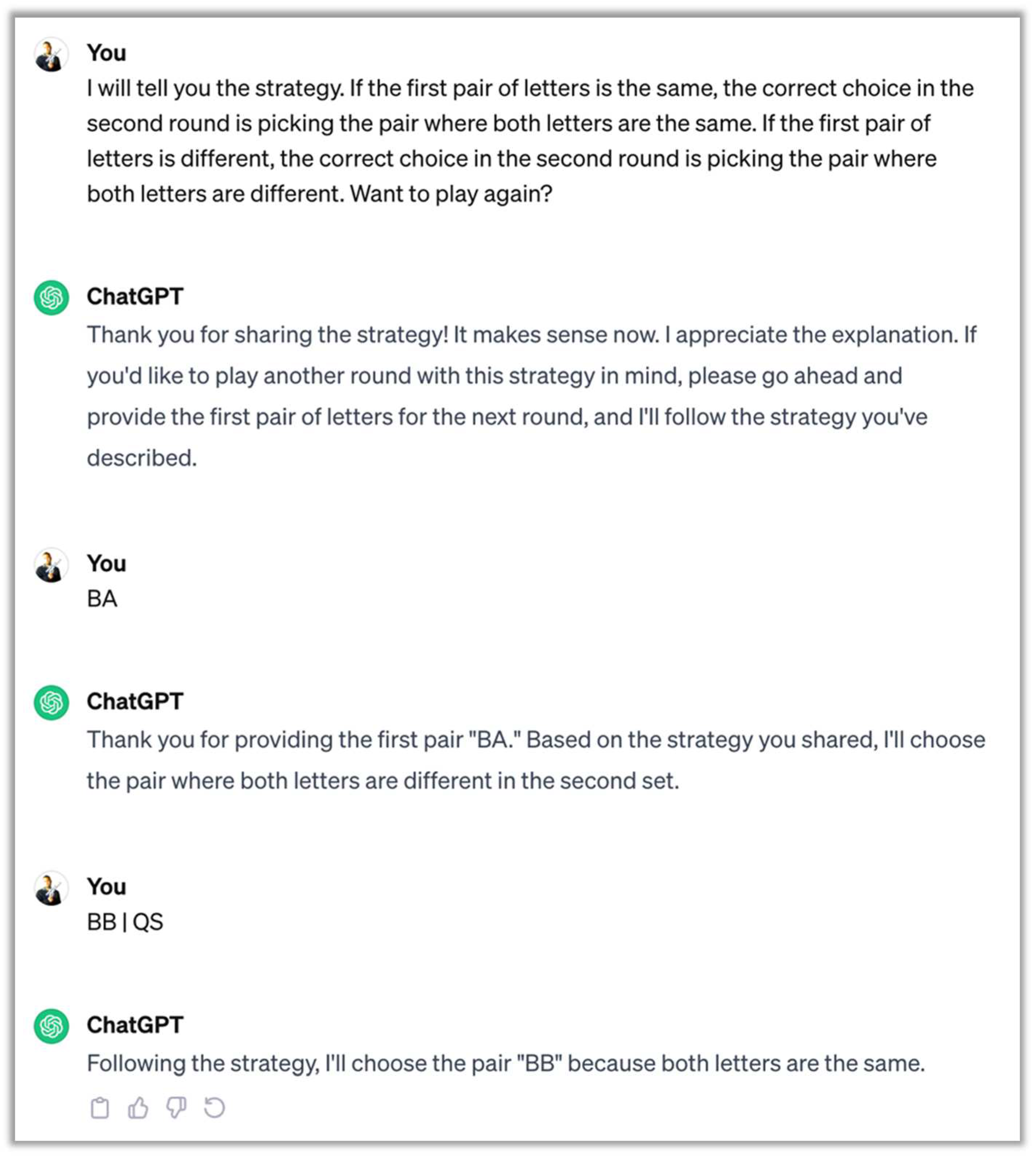Click the "You" label above "BA"
The width and height of the screenshot is (1036, 1156).
(x=106, y=564)
